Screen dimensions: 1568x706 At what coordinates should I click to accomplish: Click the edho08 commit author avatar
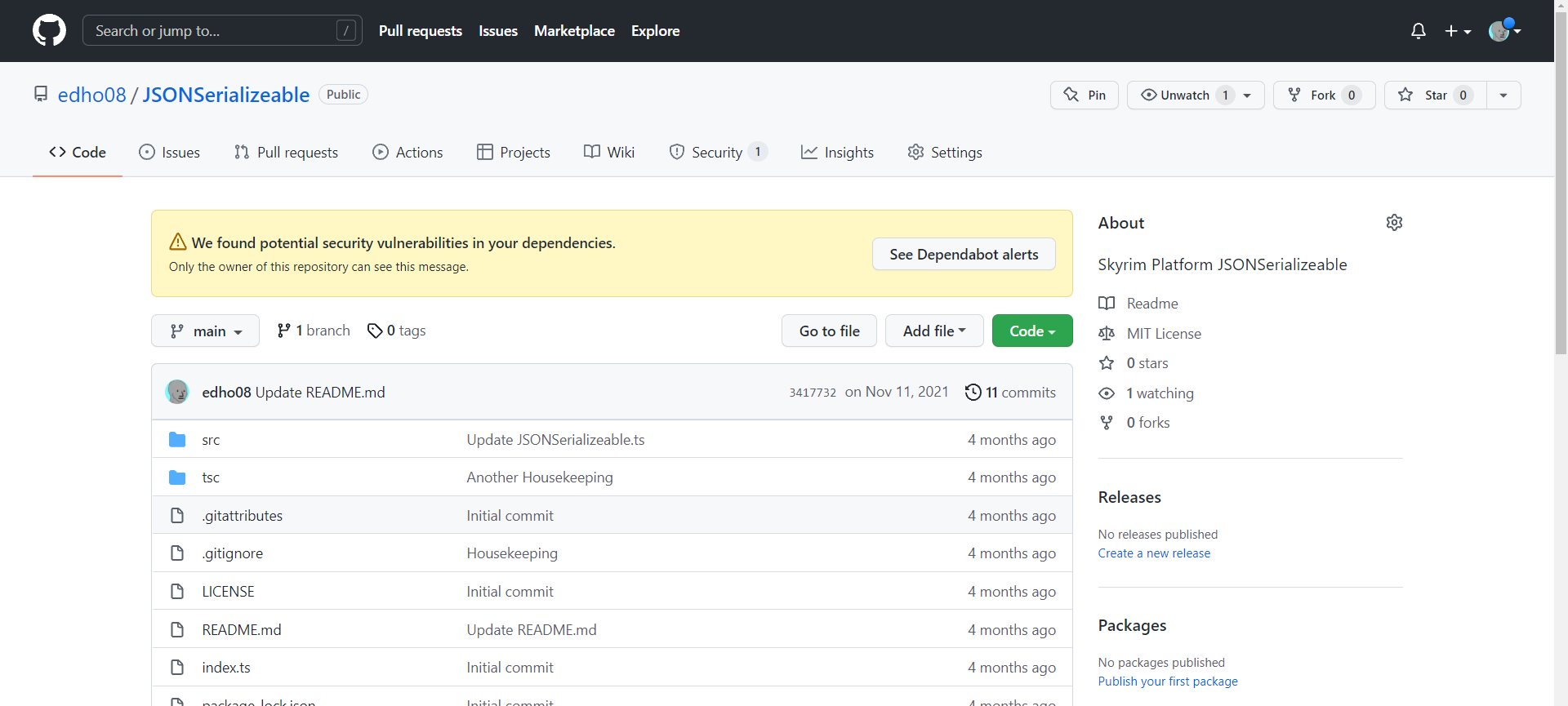pyautogui.click(x=177, y=393)
